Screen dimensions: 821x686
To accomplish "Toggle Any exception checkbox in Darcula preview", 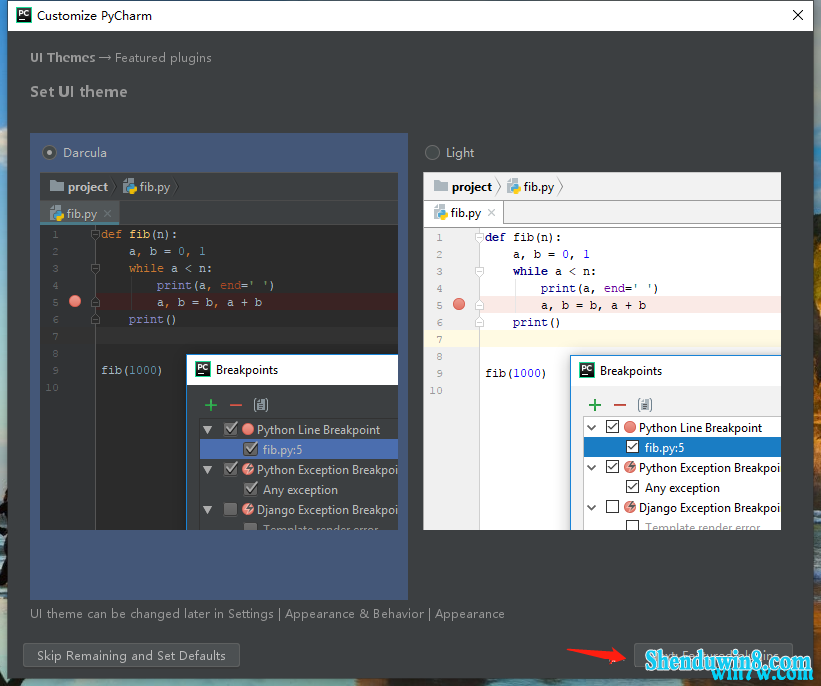I will (251, 489).
